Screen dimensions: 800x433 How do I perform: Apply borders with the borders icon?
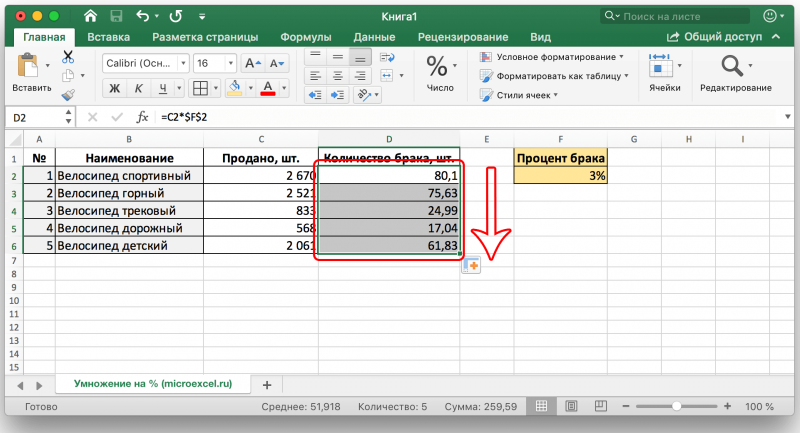[201, 88]
